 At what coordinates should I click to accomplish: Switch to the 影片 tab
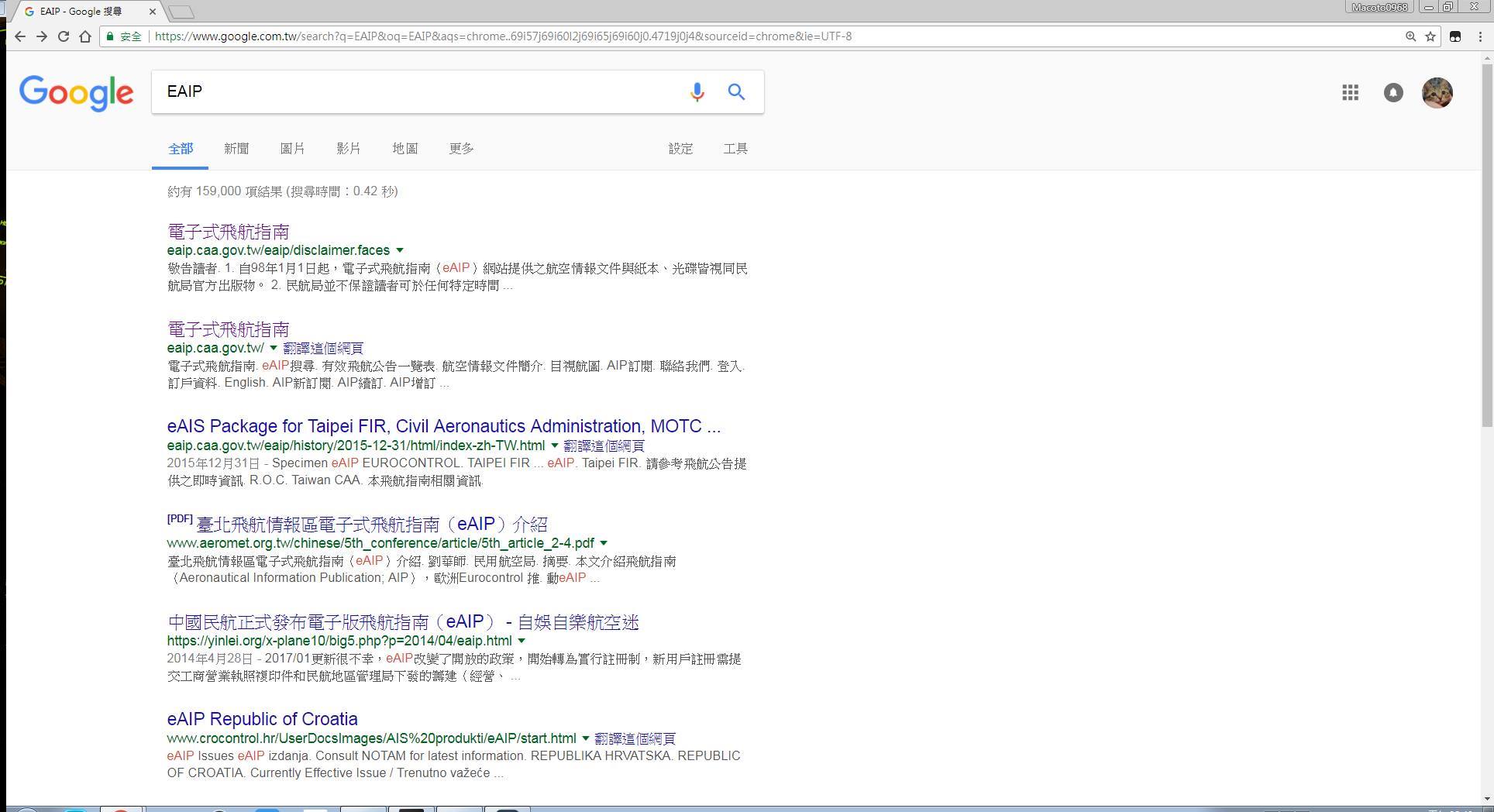[349, 149]
